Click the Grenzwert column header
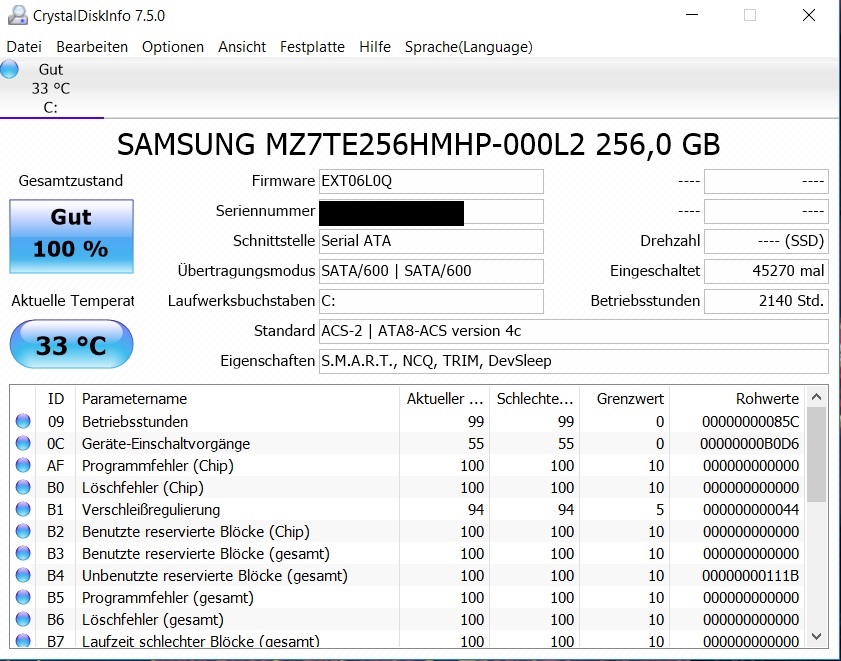The height and width of the screenshot is (661, 841). coord(625,399)
